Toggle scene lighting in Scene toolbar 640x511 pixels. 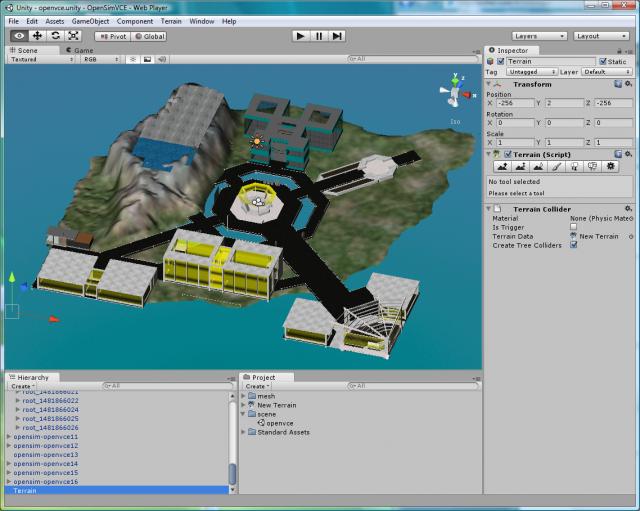pyautogui.click(x=133, y=60)
